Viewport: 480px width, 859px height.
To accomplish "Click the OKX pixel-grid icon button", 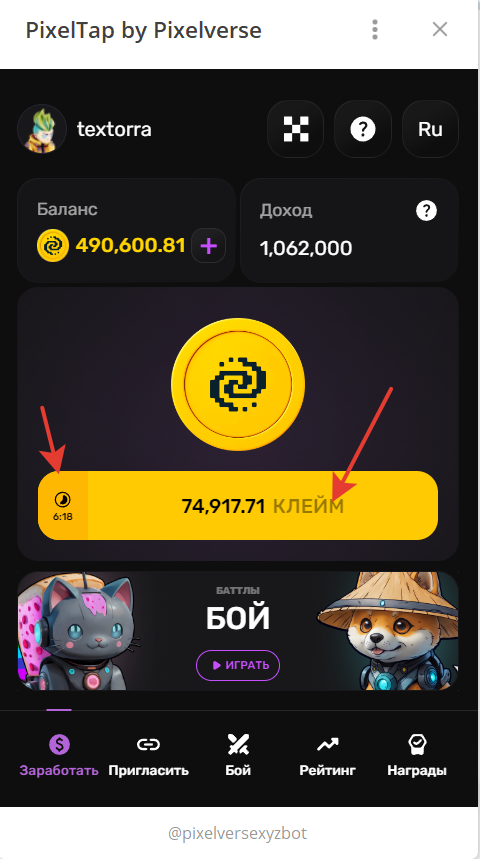I will click(295, 129).
